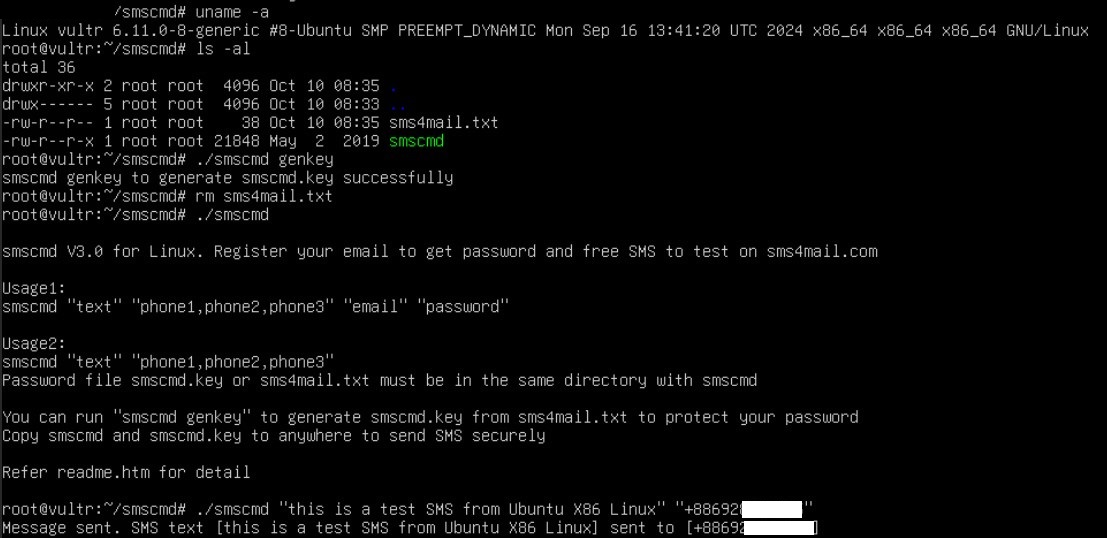Image resolution: width=1107 pixels, height=538 pixels.
Task: Click the redacted number in sent confirmation
Action: coord(779,527)
